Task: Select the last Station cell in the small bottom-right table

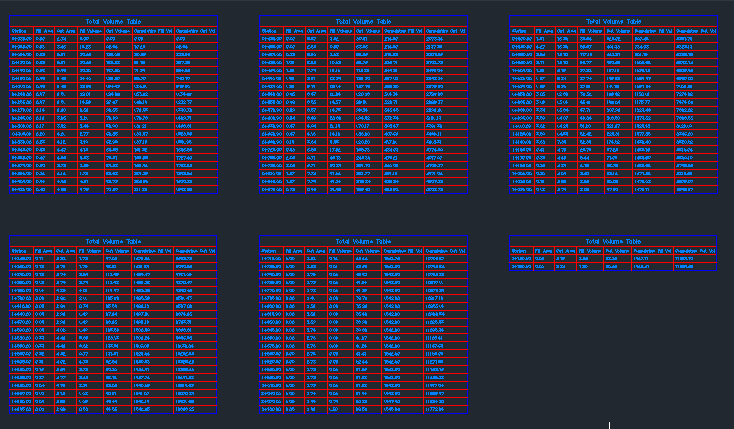Action: coord(520,267)
